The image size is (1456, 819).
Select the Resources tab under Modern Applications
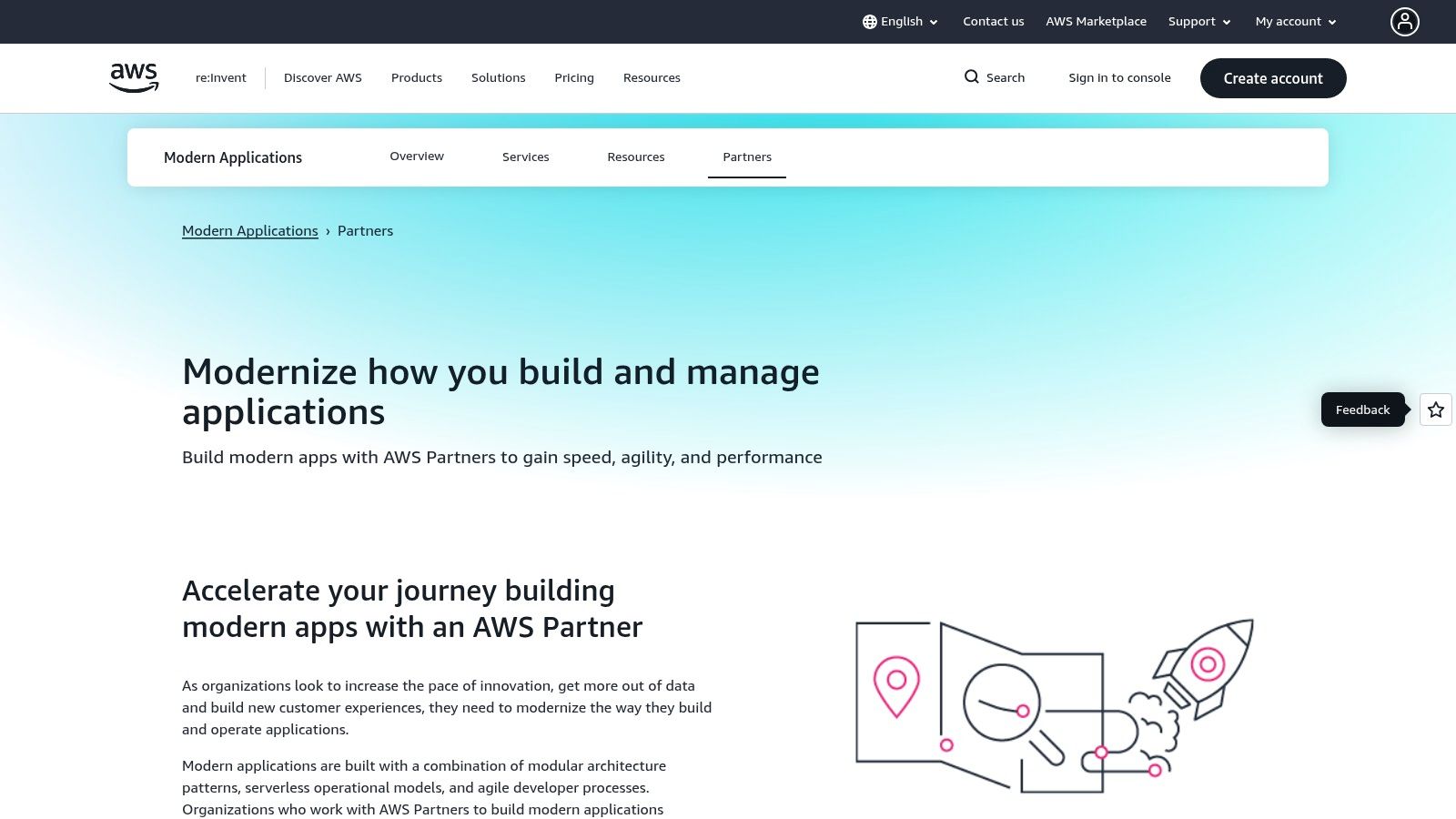(x=636, y=157)
